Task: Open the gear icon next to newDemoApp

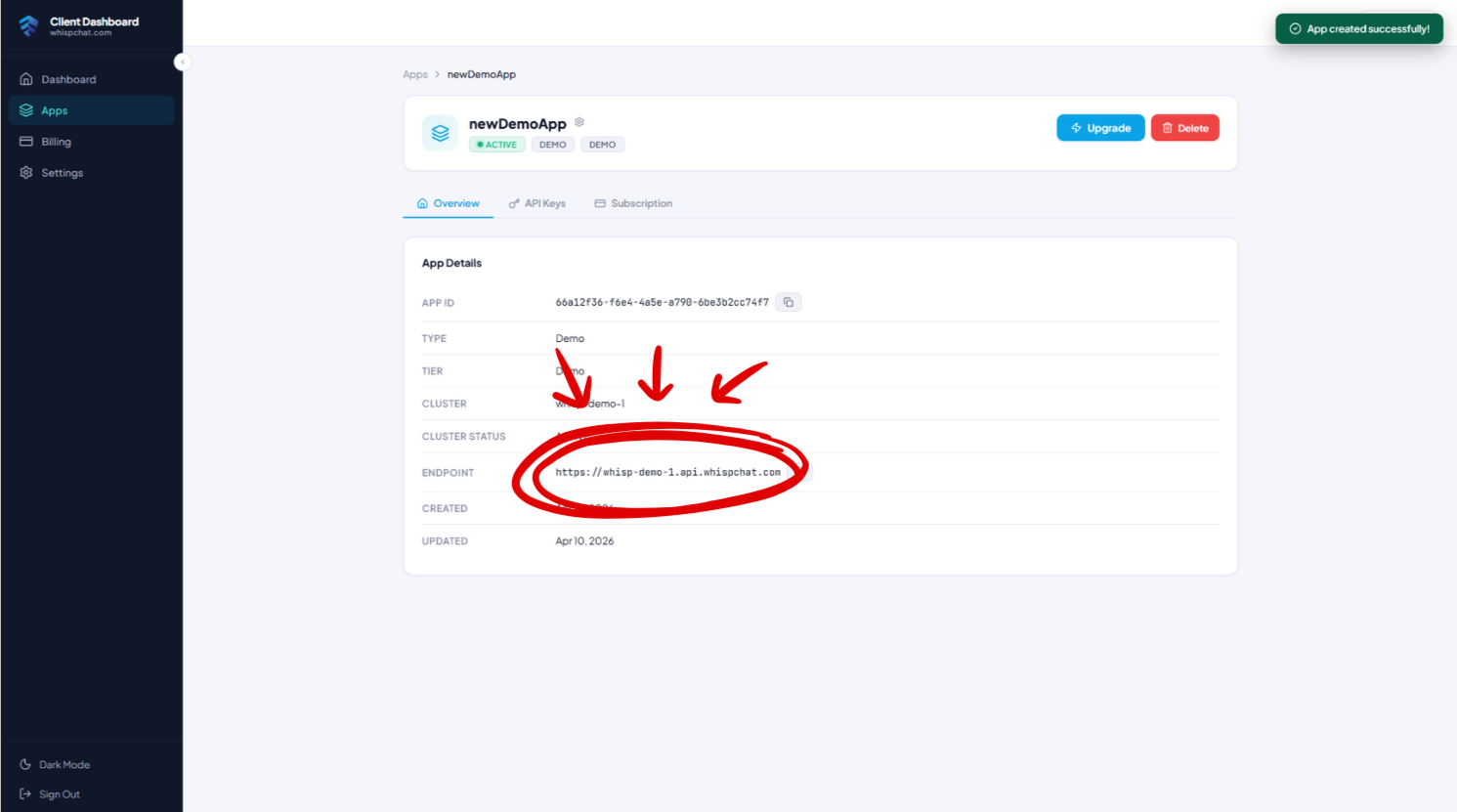Action: pyautogui.click(x=579, y=121)
